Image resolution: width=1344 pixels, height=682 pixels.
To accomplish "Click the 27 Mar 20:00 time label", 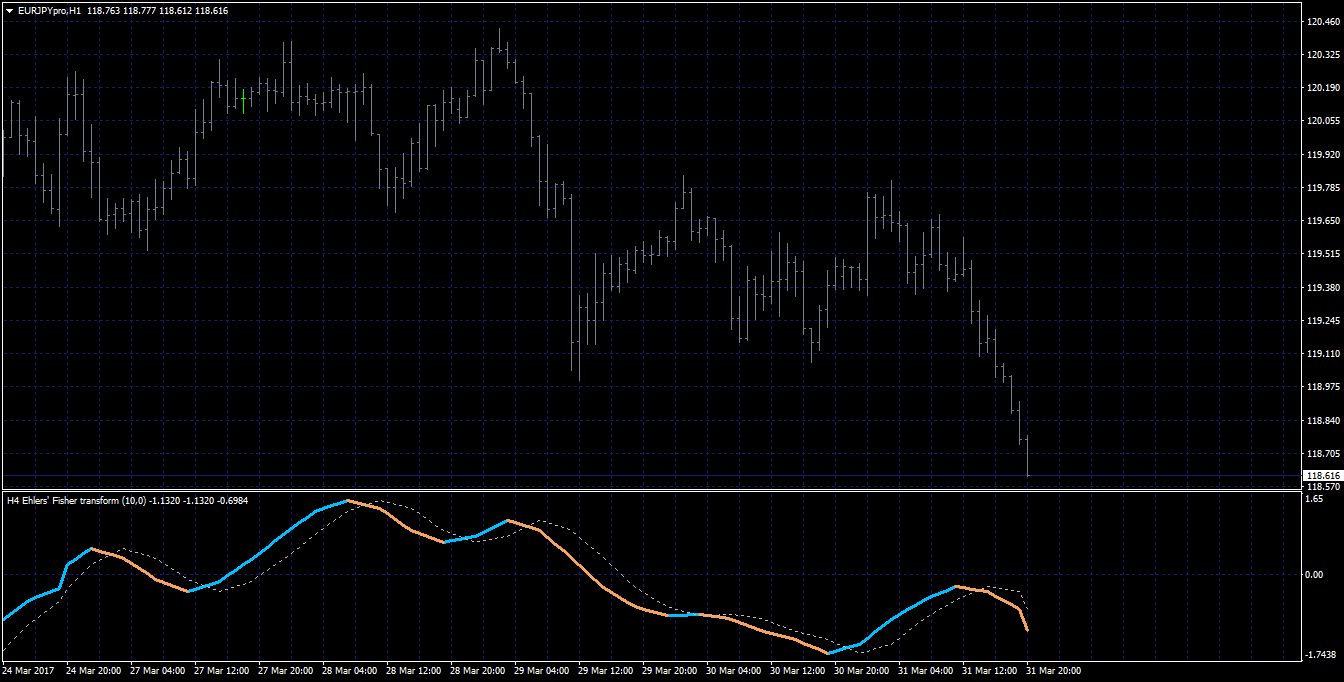I will pyautogui.click(x=286, y=671).
